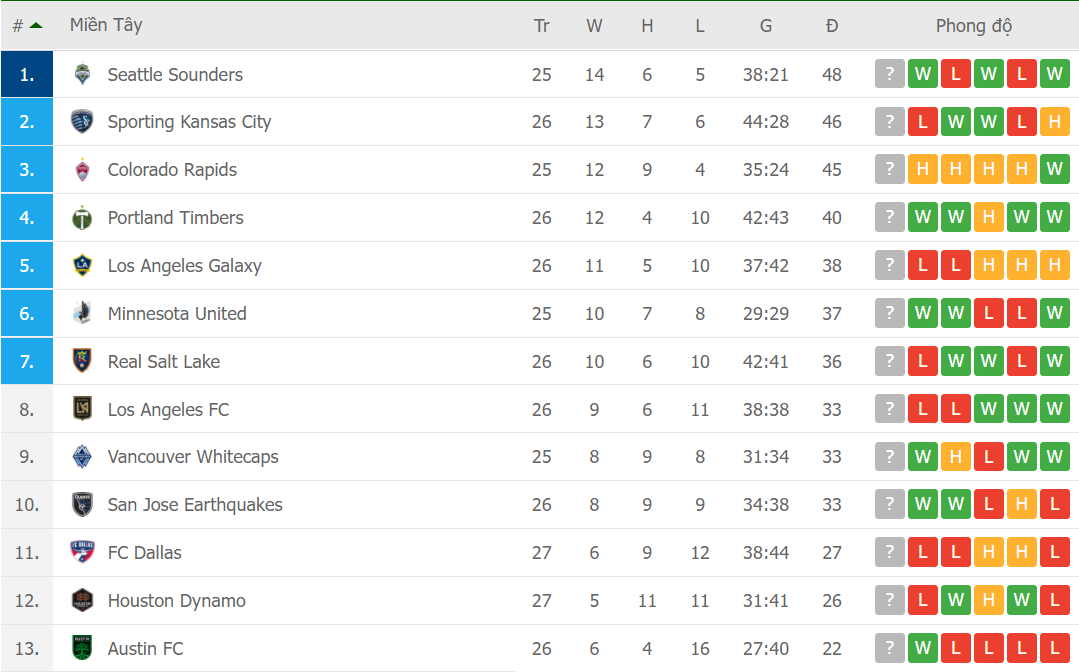Open the FC Dallas team link
This screenshot has height=672, width=1079.
click(x=145, y=553)
